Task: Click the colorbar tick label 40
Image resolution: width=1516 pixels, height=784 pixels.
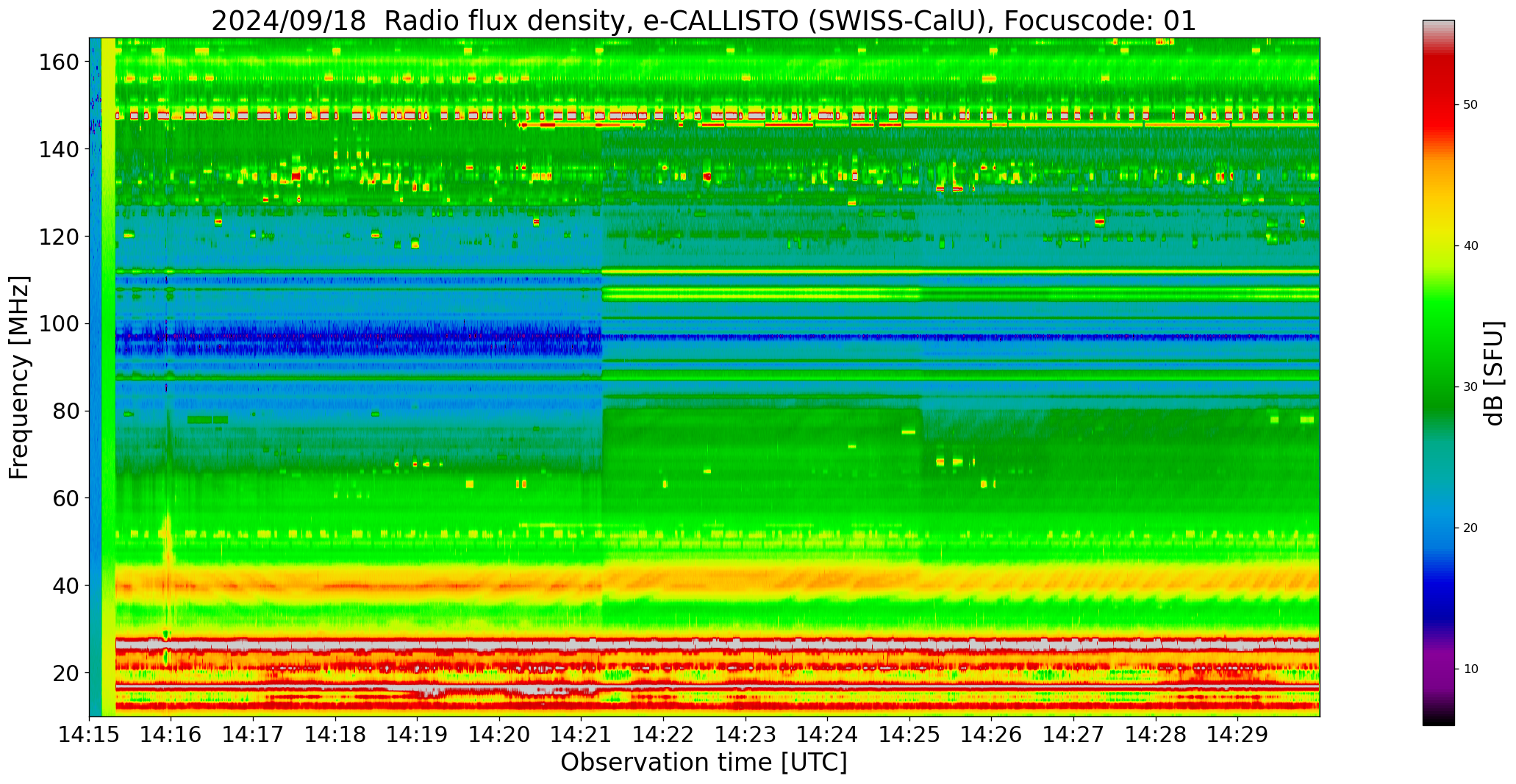Action: pos(1470,245)
